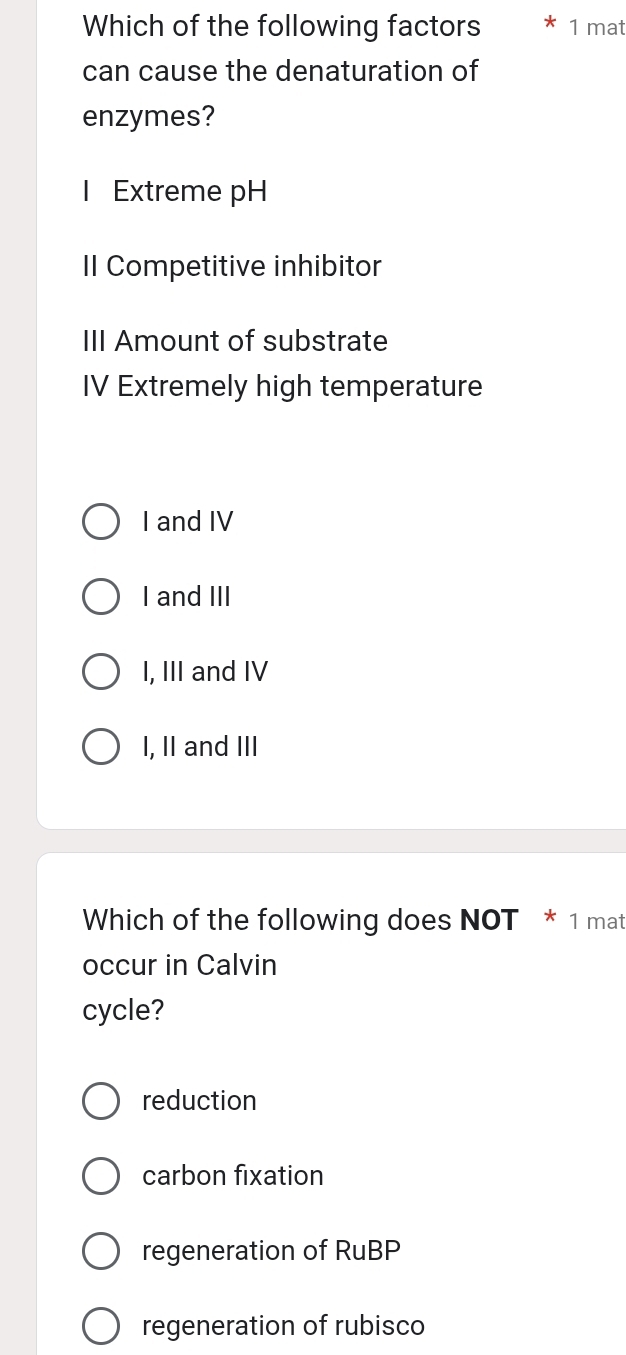This screenshot has height=1355, width=626.
Task: Click the "Competitive inhibitor" statement text
Action: pos(231,266)
